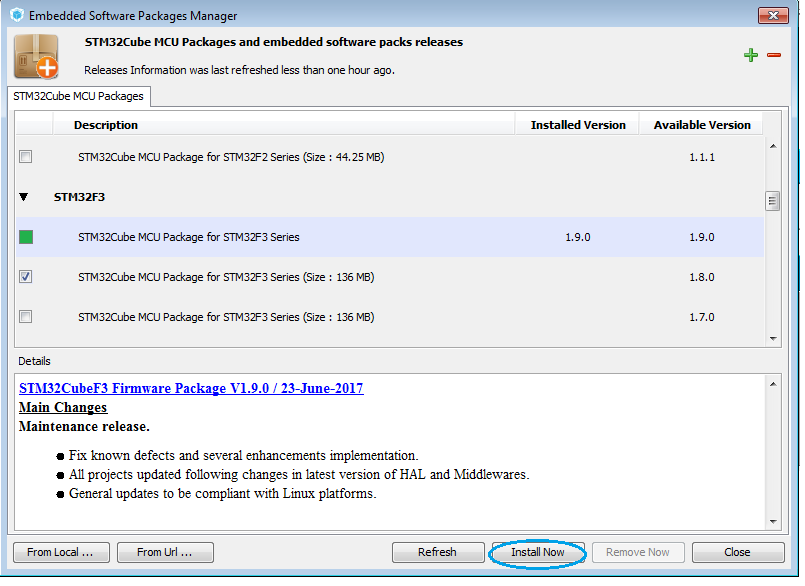Switch to STM32Cube MCU Packages tab
Viewport: 805px width, 586px height.
coord(79,96)
